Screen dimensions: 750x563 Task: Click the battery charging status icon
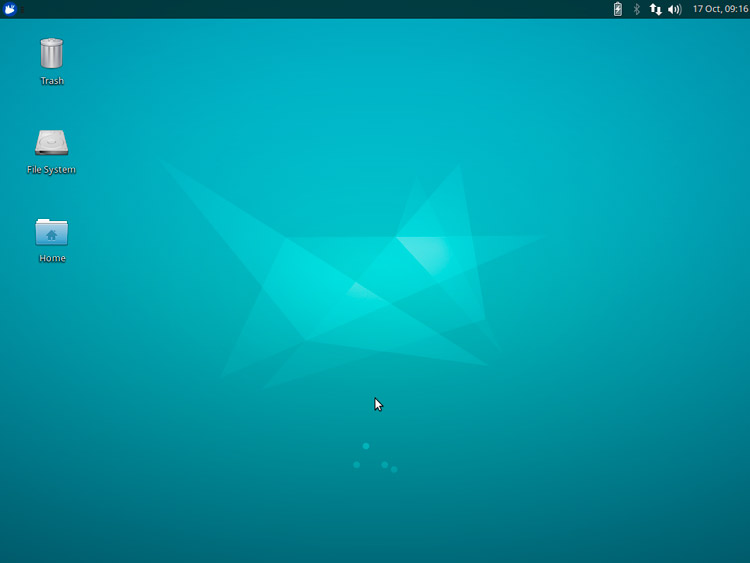click(617, 9)
